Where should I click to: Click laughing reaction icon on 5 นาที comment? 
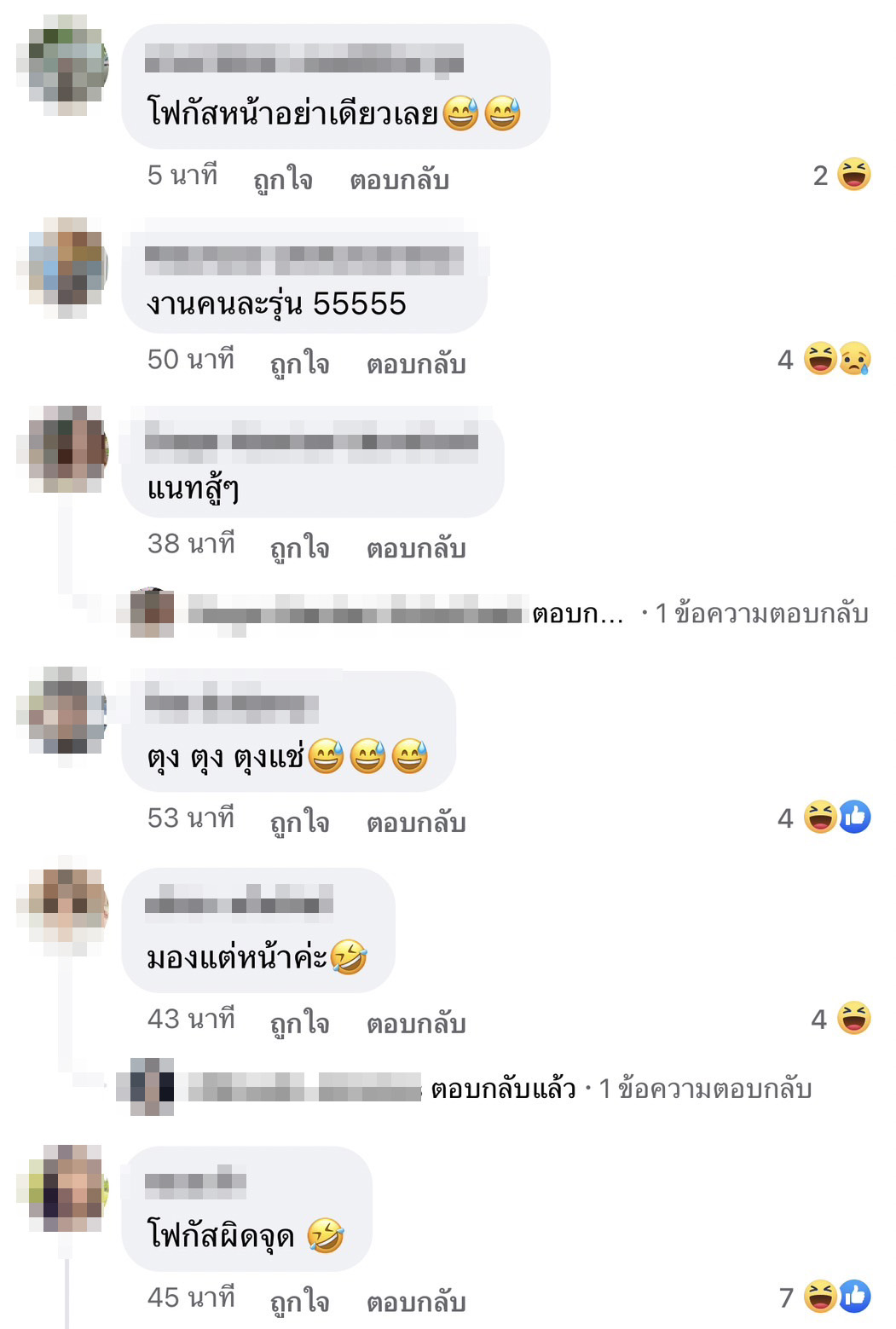tap(853, 175)
